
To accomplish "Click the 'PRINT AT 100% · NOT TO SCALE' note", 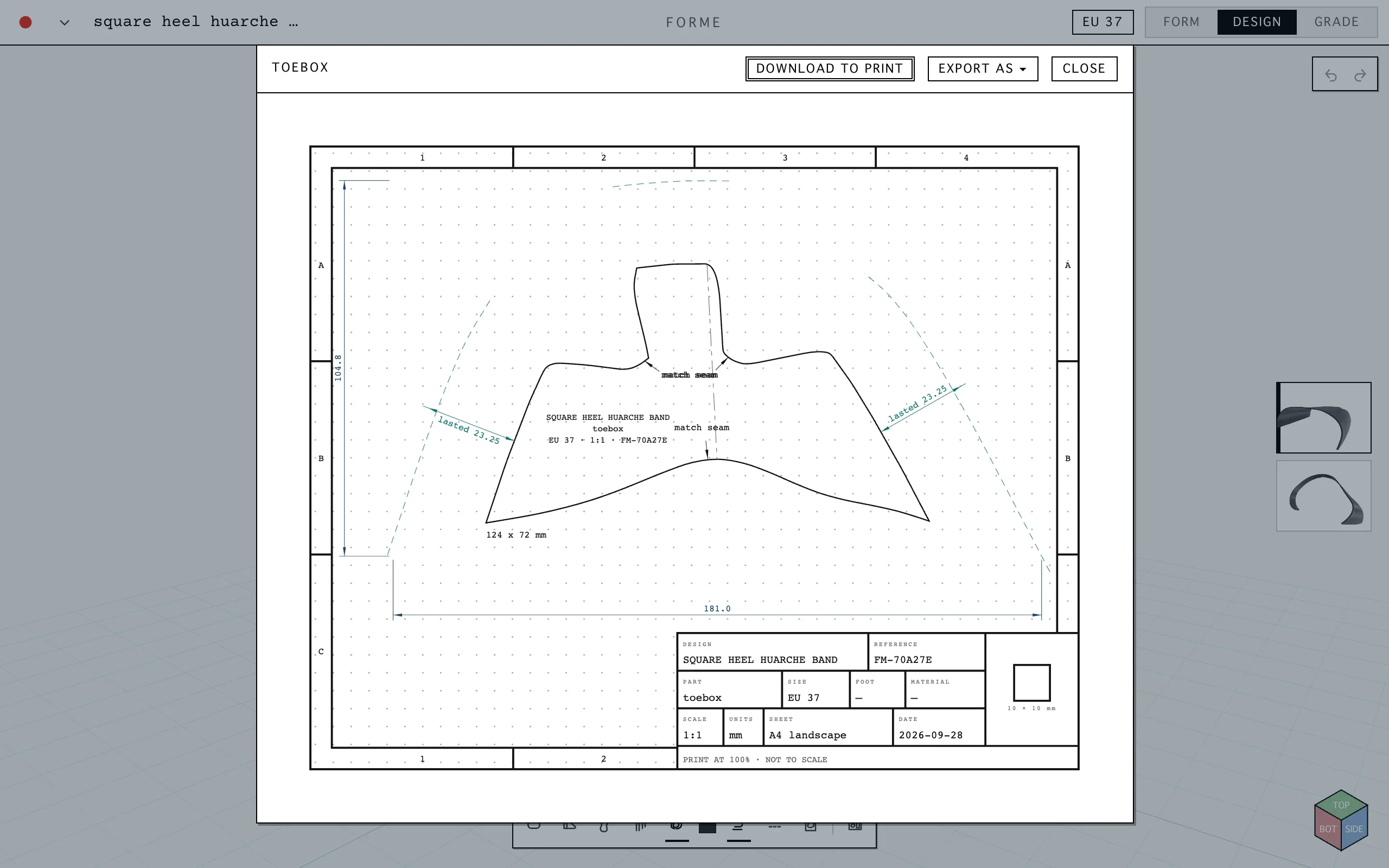I will tap(755, 759).
